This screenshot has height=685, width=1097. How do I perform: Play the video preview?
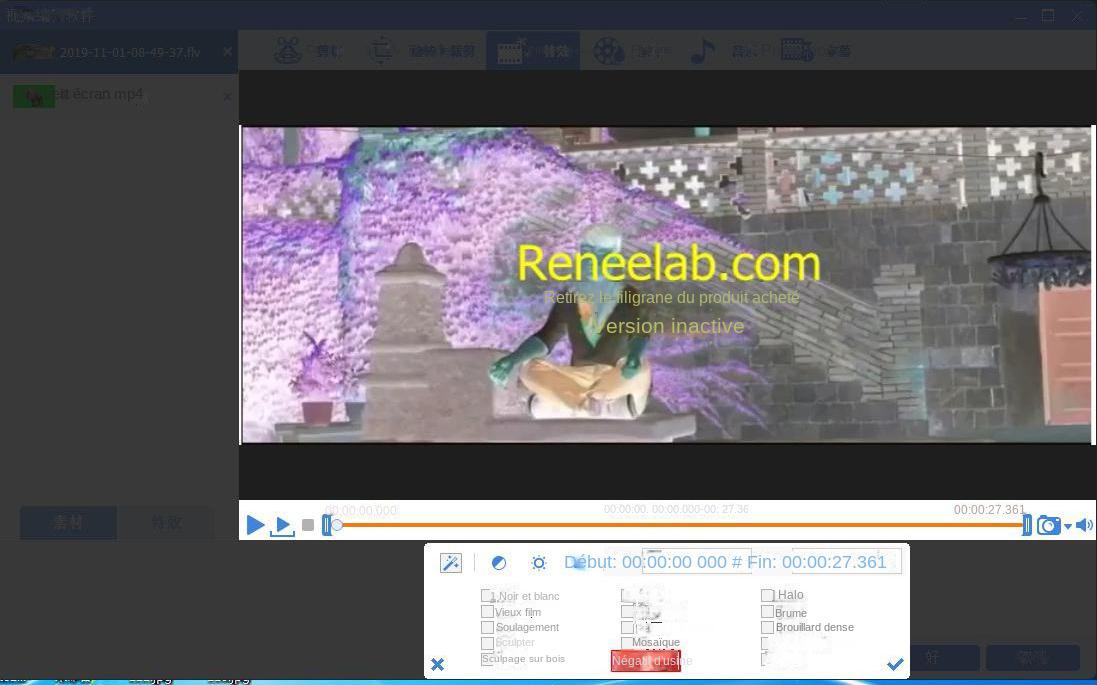[255, 525]
